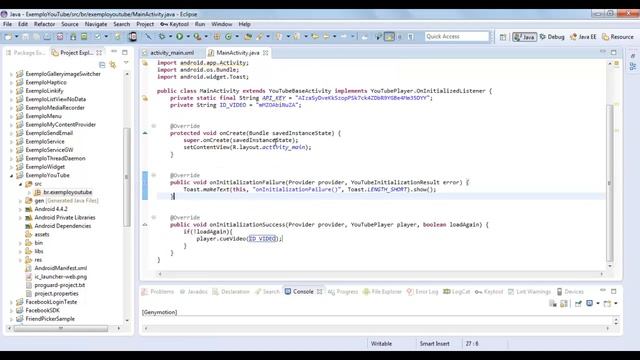Expand Android Private Libraries node
640x360 pixels.
[20, 218]
